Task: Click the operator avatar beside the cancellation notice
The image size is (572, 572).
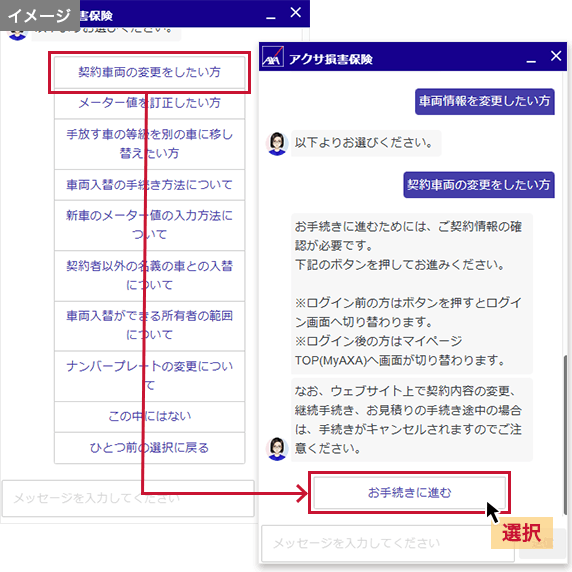Action: (277, 449)
